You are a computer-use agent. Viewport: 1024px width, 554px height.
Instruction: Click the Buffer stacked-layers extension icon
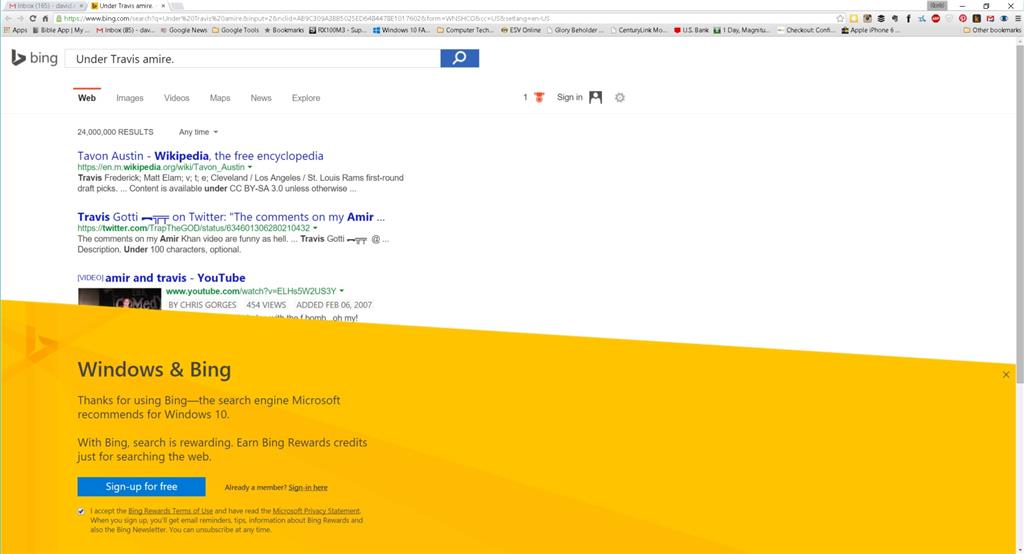tap(881, 18)
